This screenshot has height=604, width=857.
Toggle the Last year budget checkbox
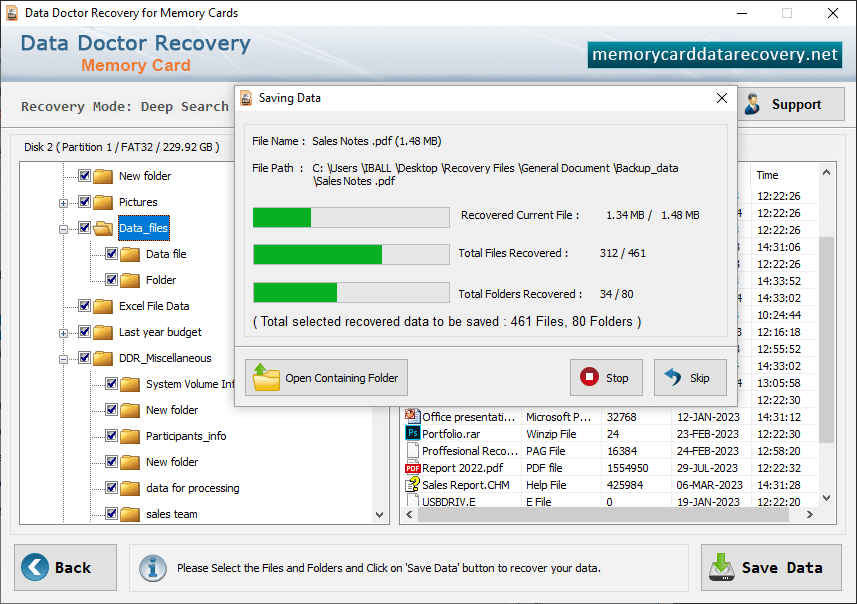pyautogui.click(x=84, y=331)
